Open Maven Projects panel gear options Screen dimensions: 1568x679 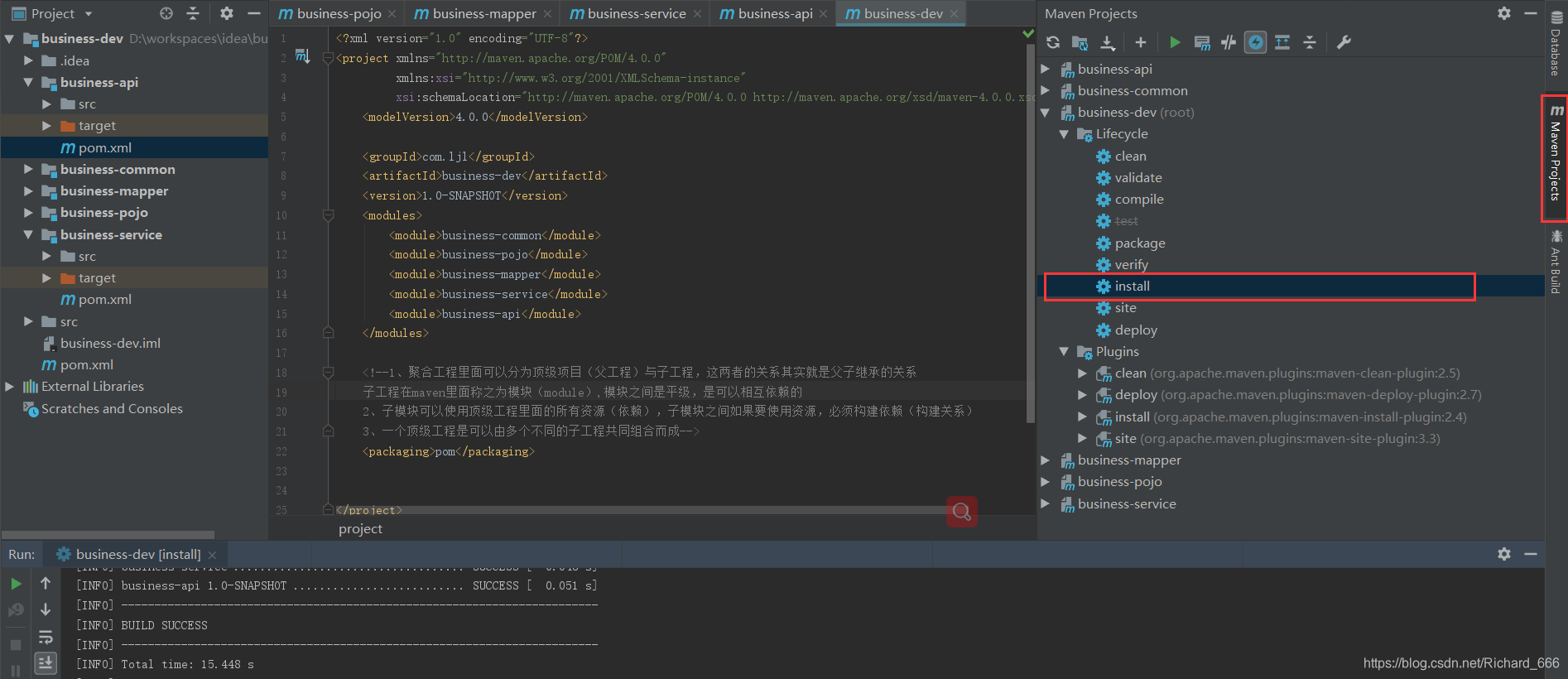1504,13
